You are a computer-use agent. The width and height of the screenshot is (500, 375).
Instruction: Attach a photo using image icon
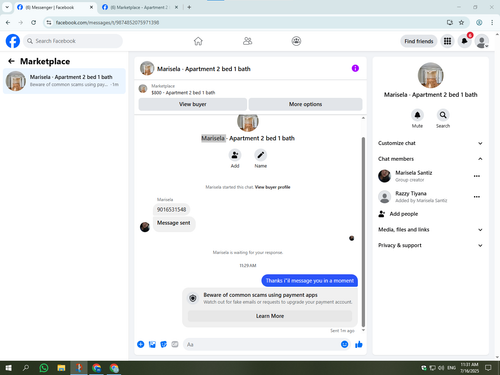(152, 344)
